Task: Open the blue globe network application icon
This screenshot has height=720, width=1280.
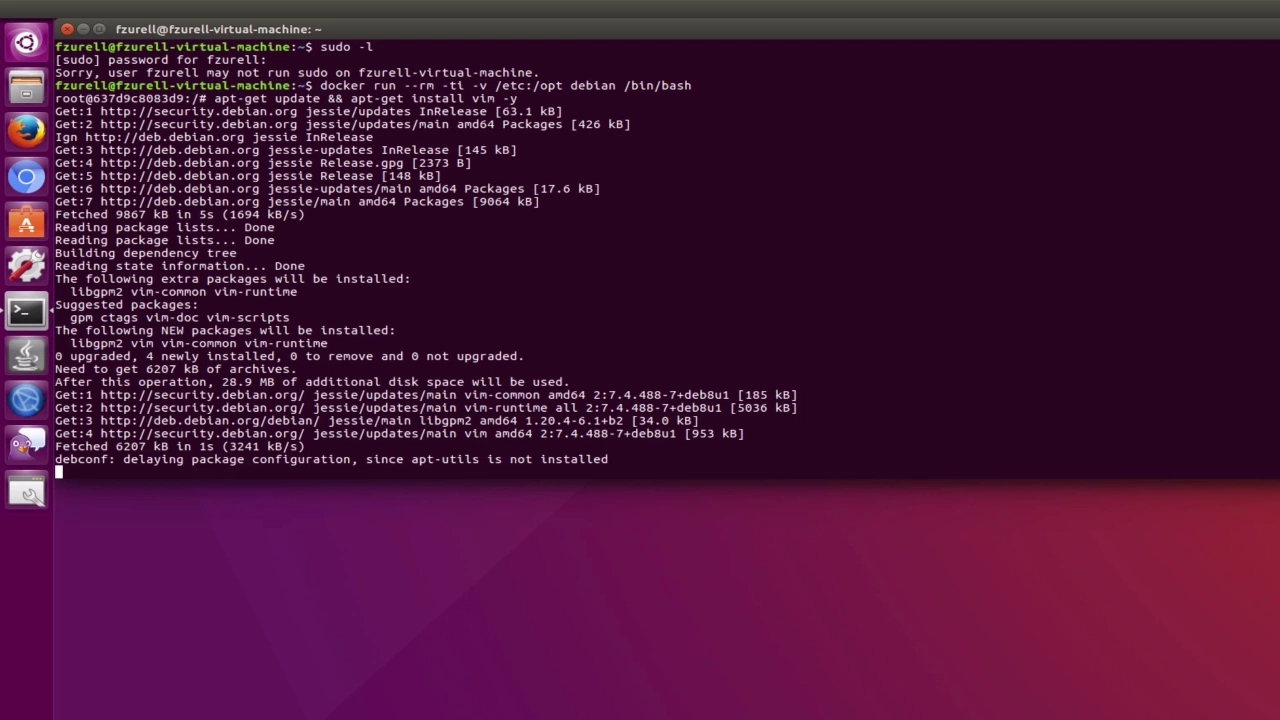Action: pos(26,401)
